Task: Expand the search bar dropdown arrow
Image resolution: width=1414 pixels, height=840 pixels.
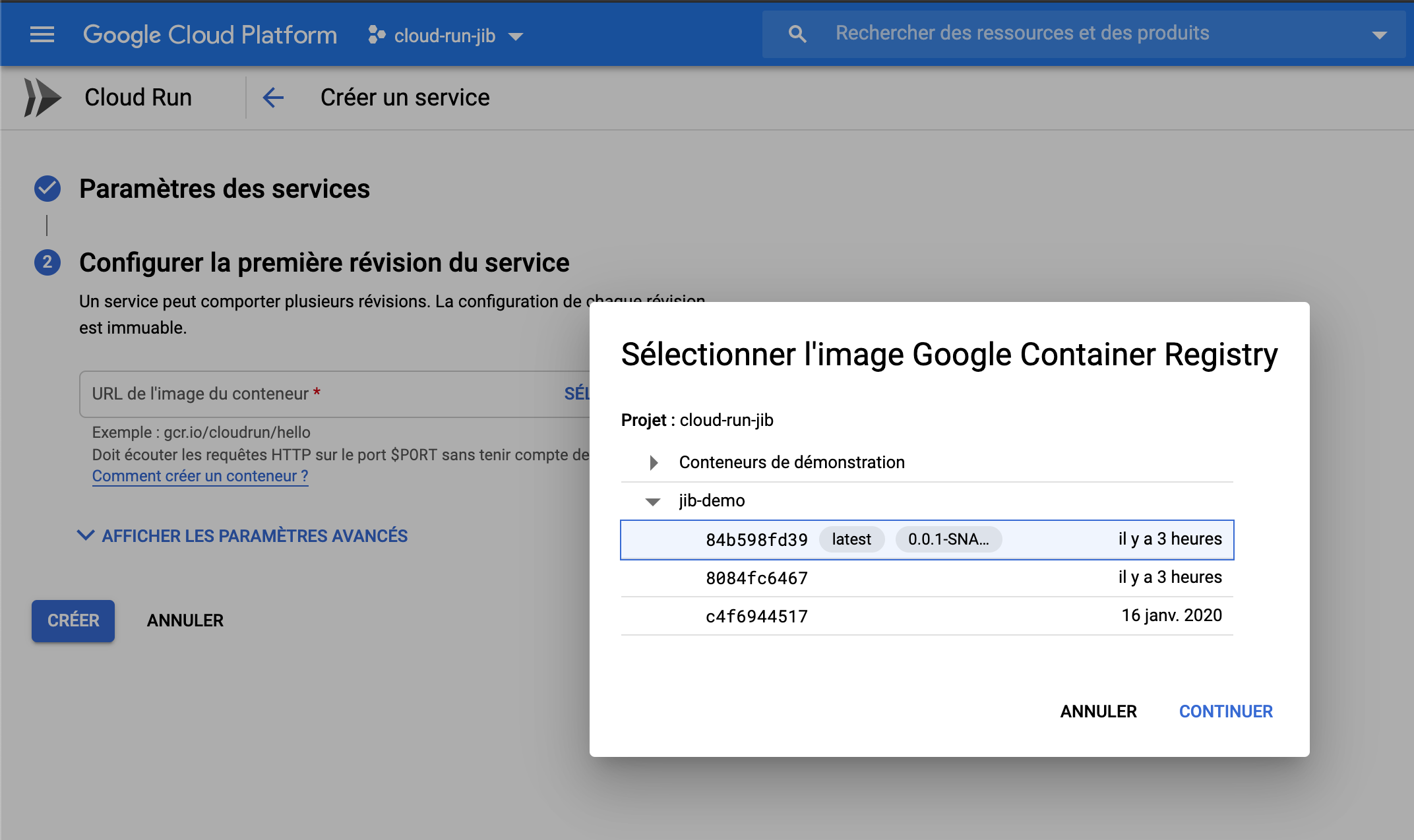Action: pos(1379,35)
